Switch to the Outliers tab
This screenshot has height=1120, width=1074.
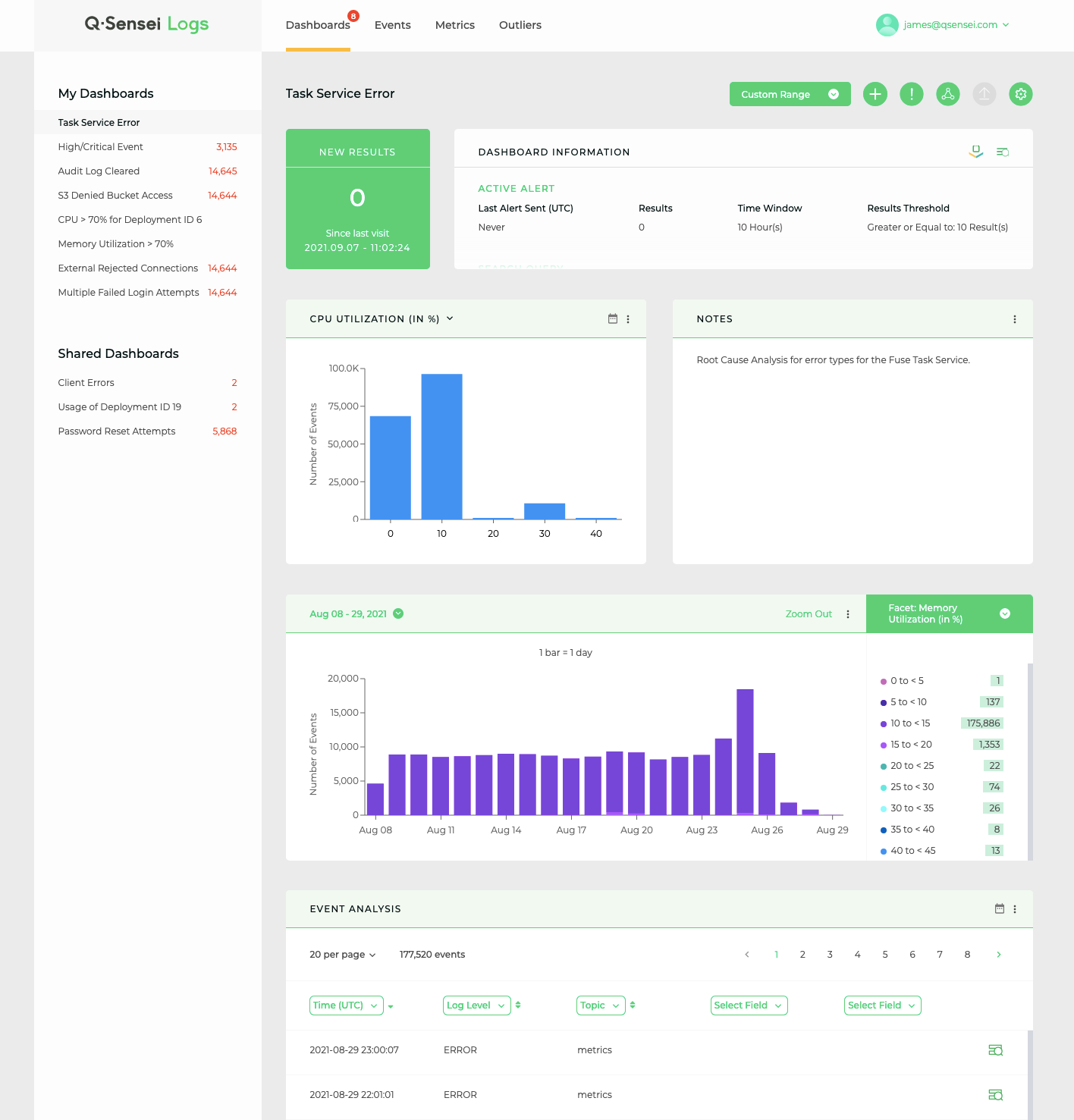[x=520, y=25]
